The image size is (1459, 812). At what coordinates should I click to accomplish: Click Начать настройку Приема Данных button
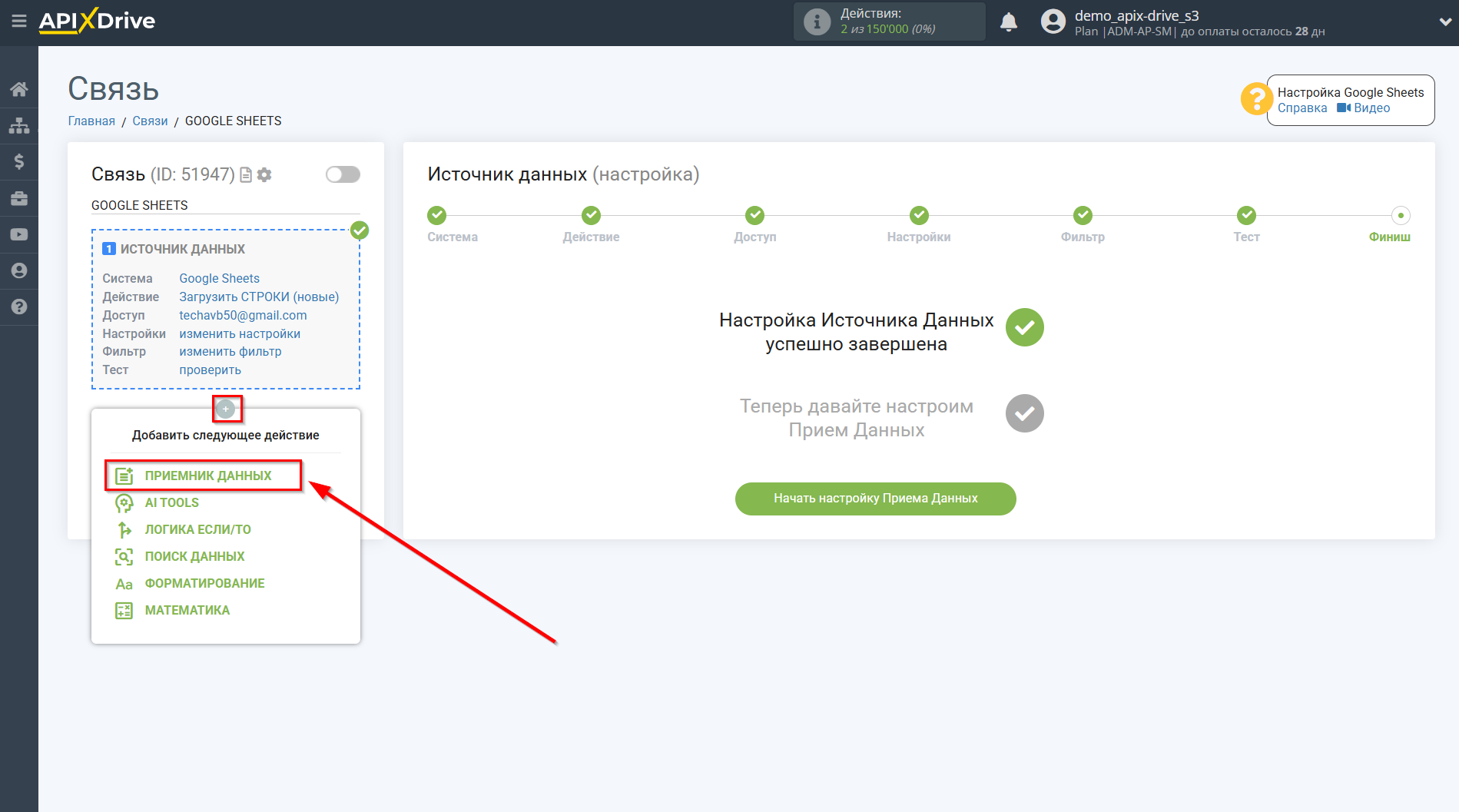(875, 499)
